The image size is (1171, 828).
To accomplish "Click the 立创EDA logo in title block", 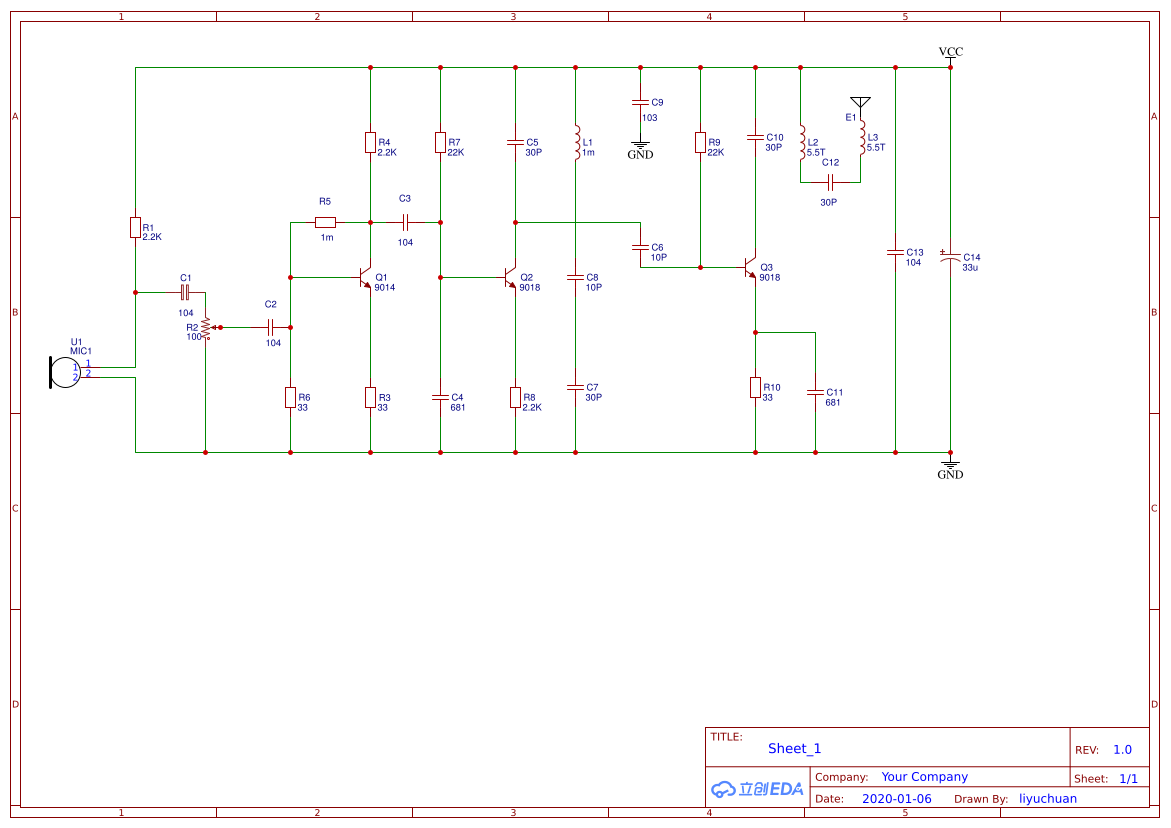I will point(757,789).
